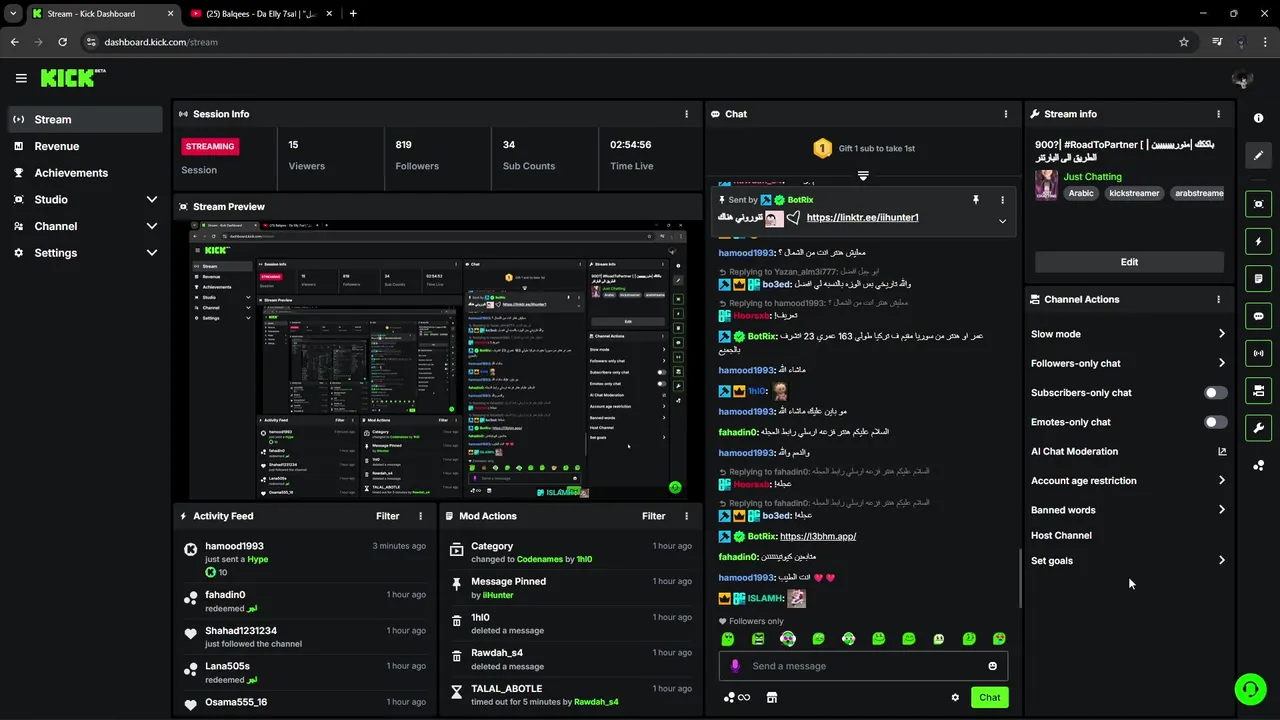Screen dimensions: 1280x720
Task: Send message with the green Chat button
Action: [989, 697]
